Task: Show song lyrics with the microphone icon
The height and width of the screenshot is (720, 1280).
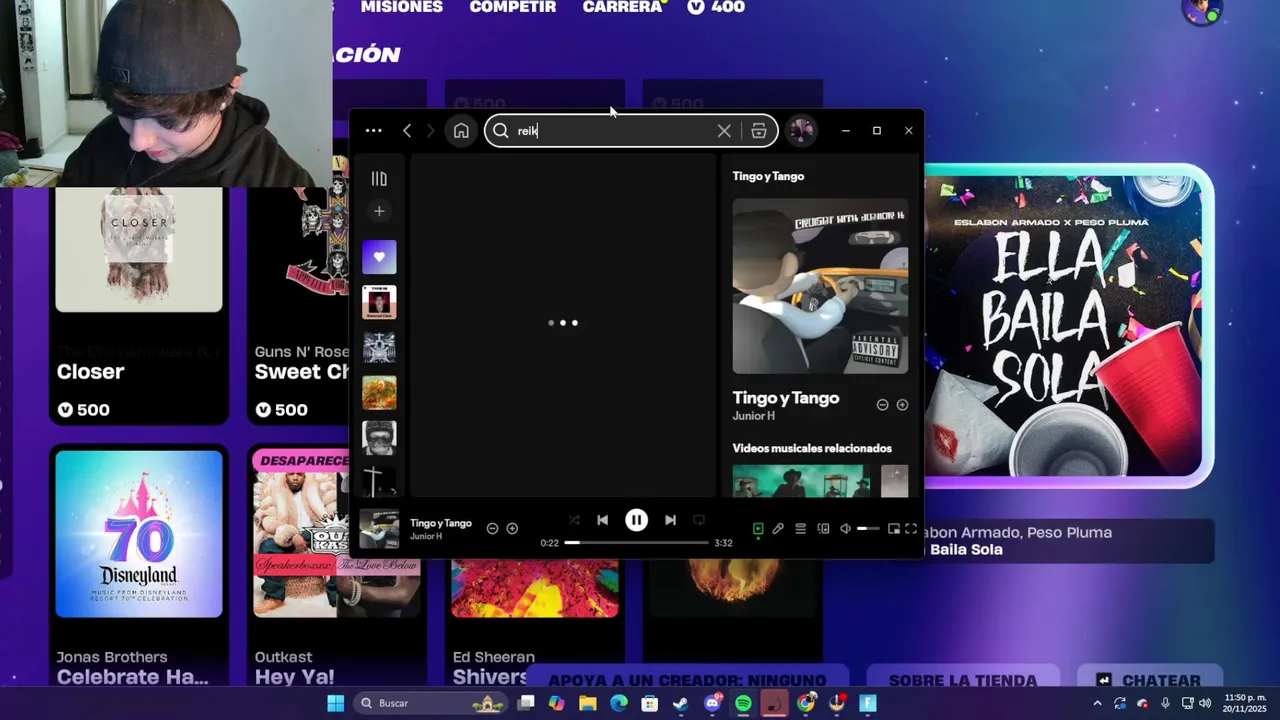Action: click(x=778, y=529)
